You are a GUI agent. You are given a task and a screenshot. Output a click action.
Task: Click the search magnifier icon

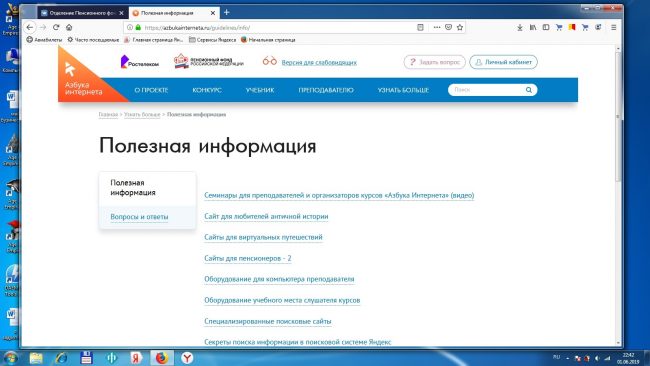(529, 90)
